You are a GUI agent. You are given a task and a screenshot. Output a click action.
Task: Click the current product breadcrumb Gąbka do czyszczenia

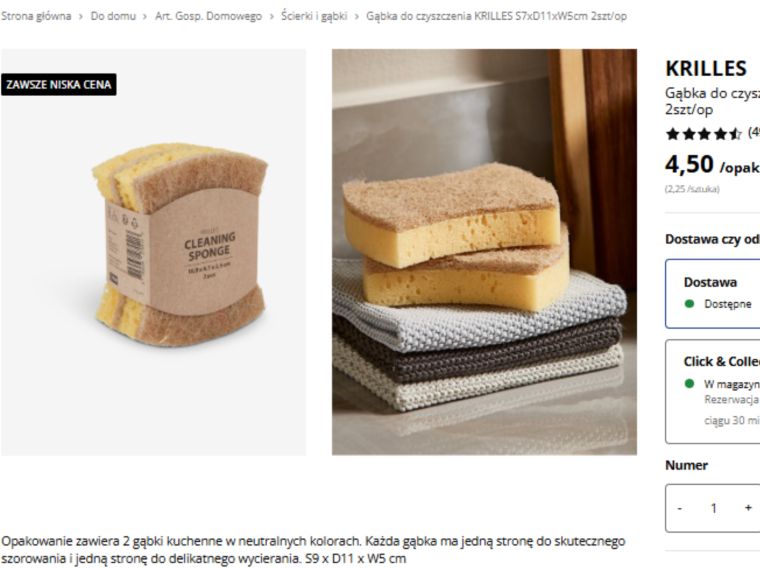click(x=496, y=16)
